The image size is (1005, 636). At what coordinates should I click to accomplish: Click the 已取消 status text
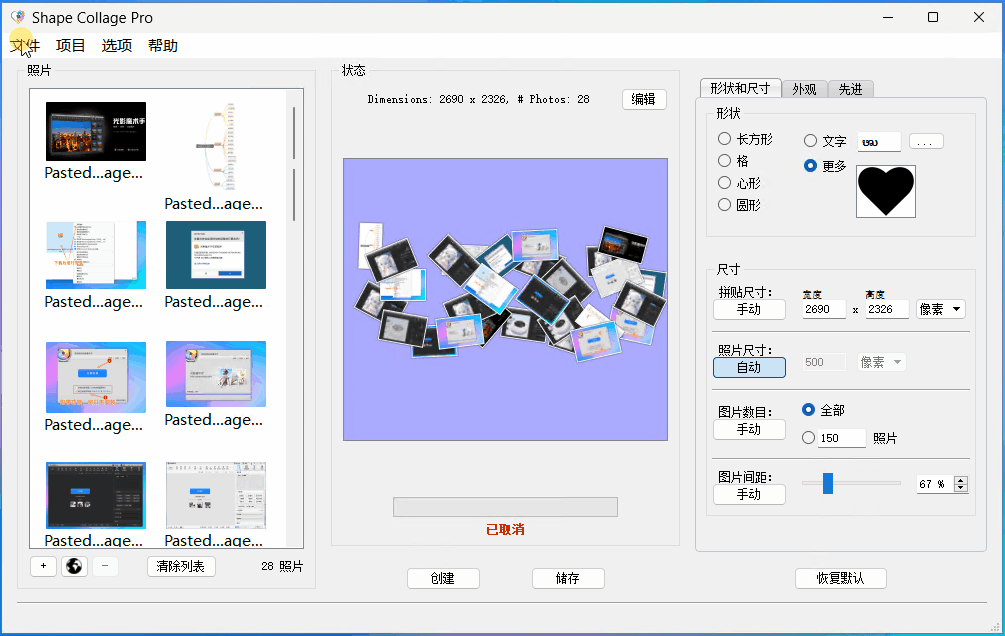point(505,530)
